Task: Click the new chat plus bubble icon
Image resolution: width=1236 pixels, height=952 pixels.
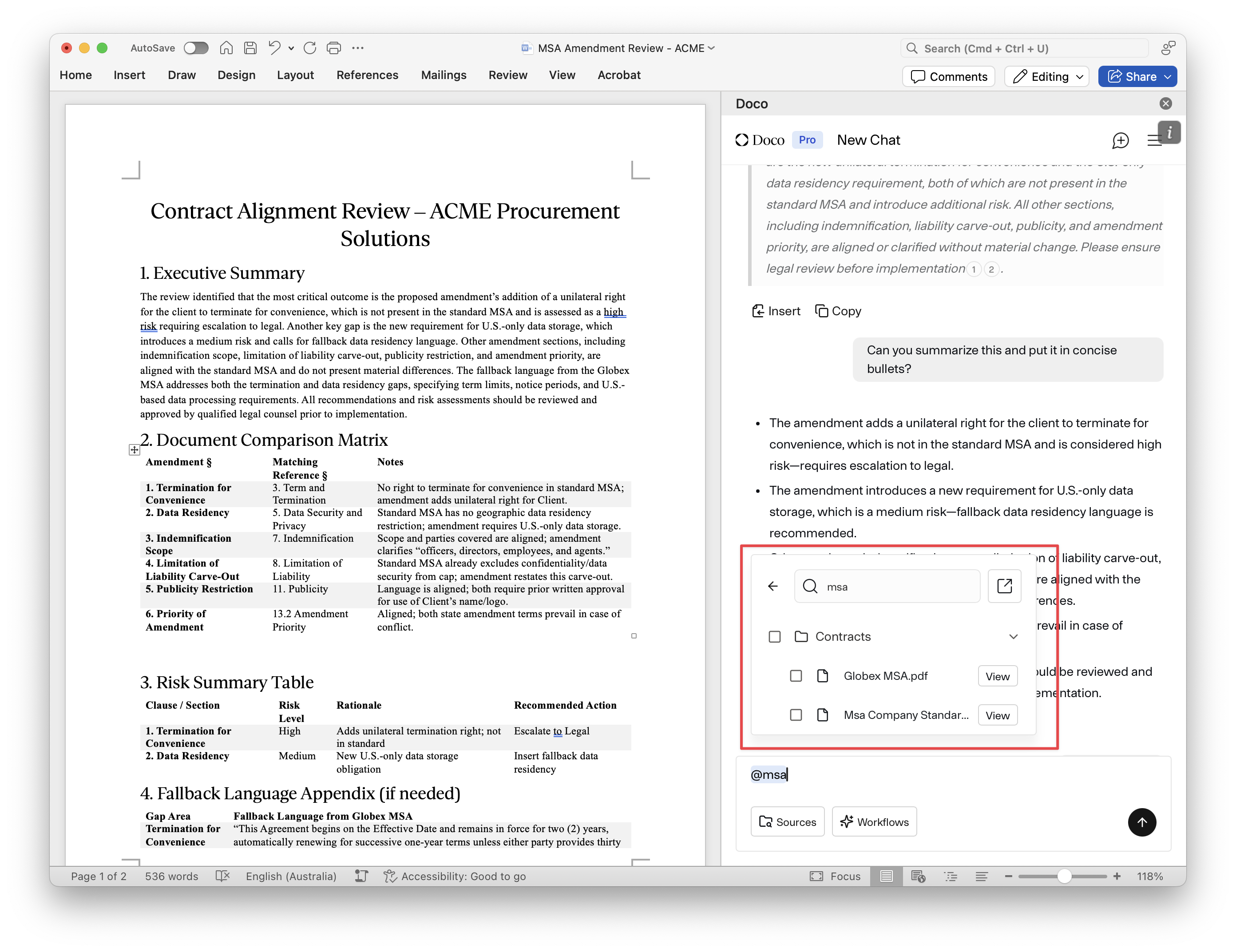Action: 1120,140
